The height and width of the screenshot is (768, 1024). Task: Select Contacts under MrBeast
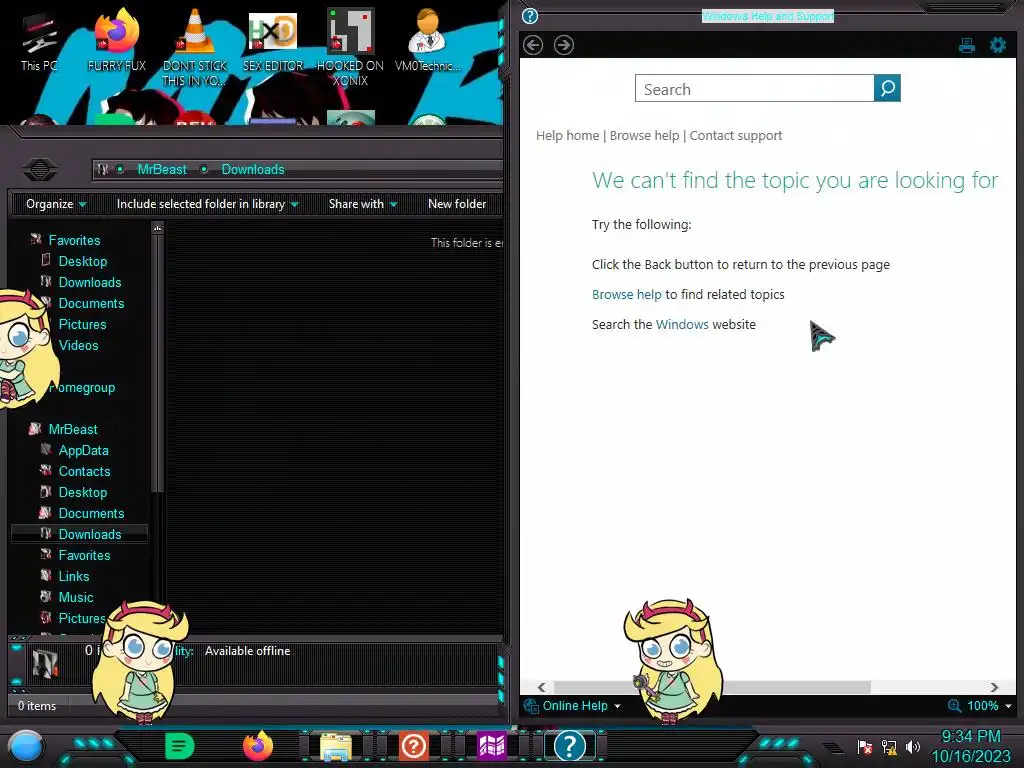84,471
